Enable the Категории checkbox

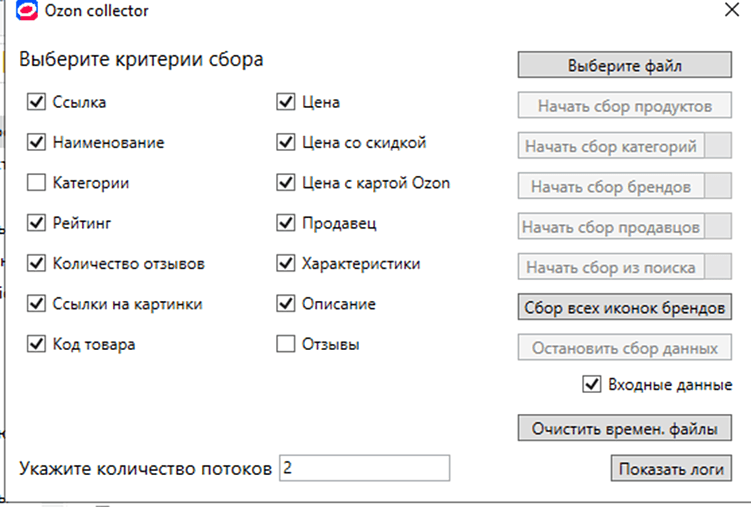(37, 183)
